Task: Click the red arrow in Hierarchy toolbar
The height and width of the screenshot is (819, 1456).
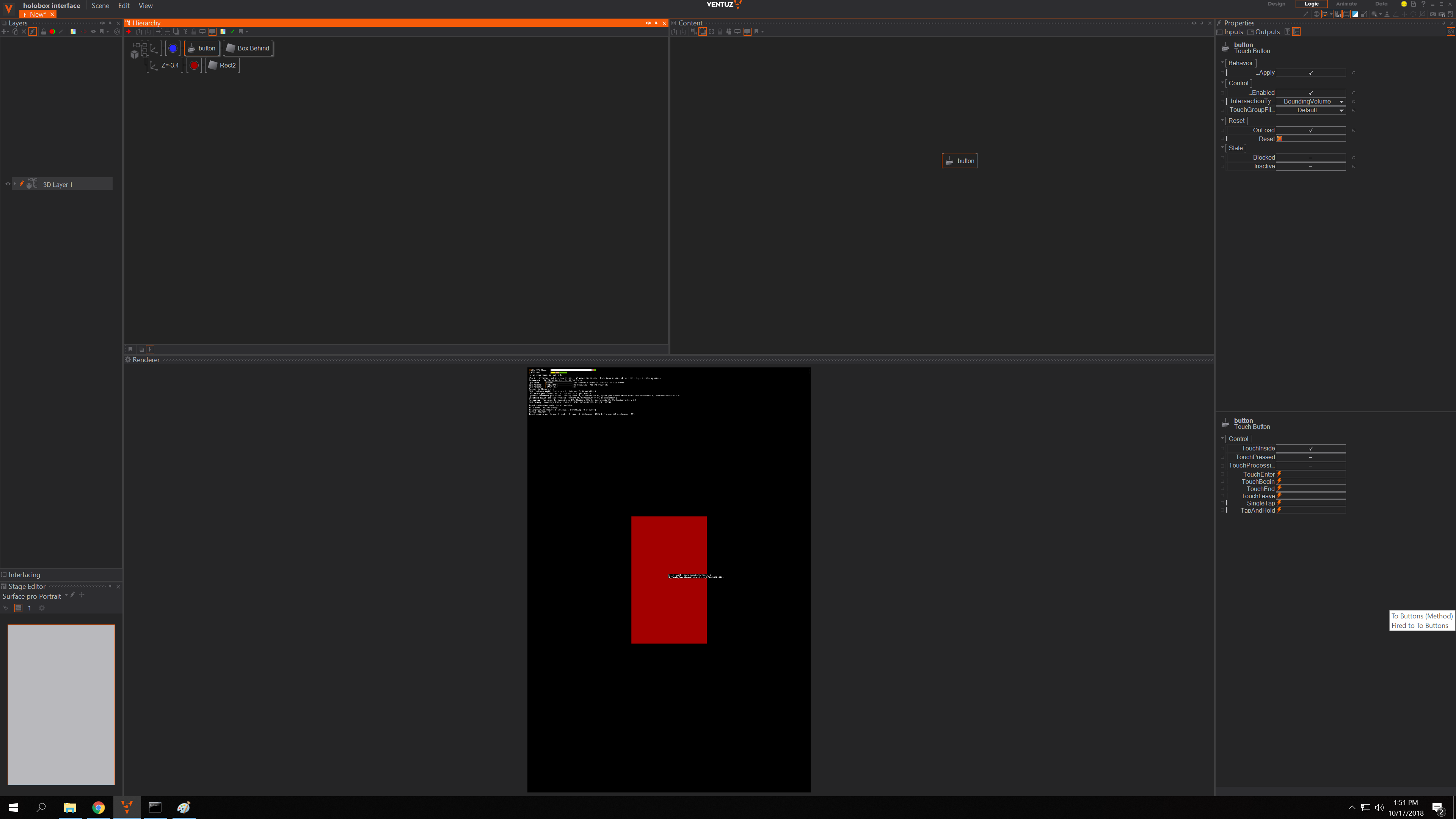Action: coord(128,31)
